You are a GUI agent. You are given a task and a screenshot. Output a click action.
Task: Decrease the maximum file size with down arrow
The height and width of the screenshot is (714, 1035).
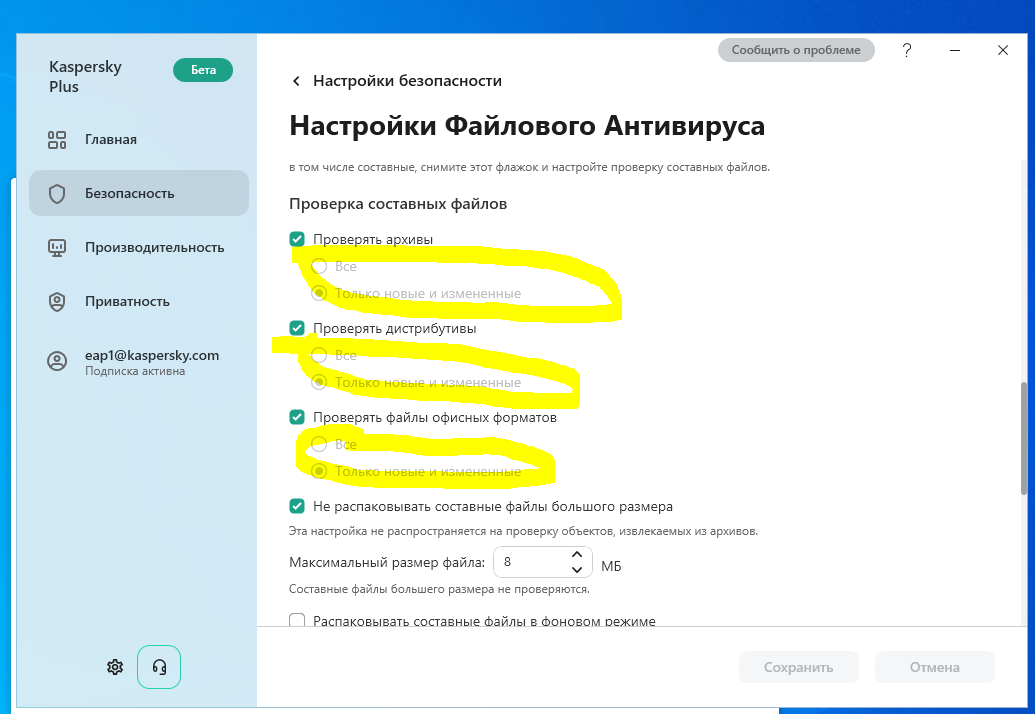pos(577,569)
